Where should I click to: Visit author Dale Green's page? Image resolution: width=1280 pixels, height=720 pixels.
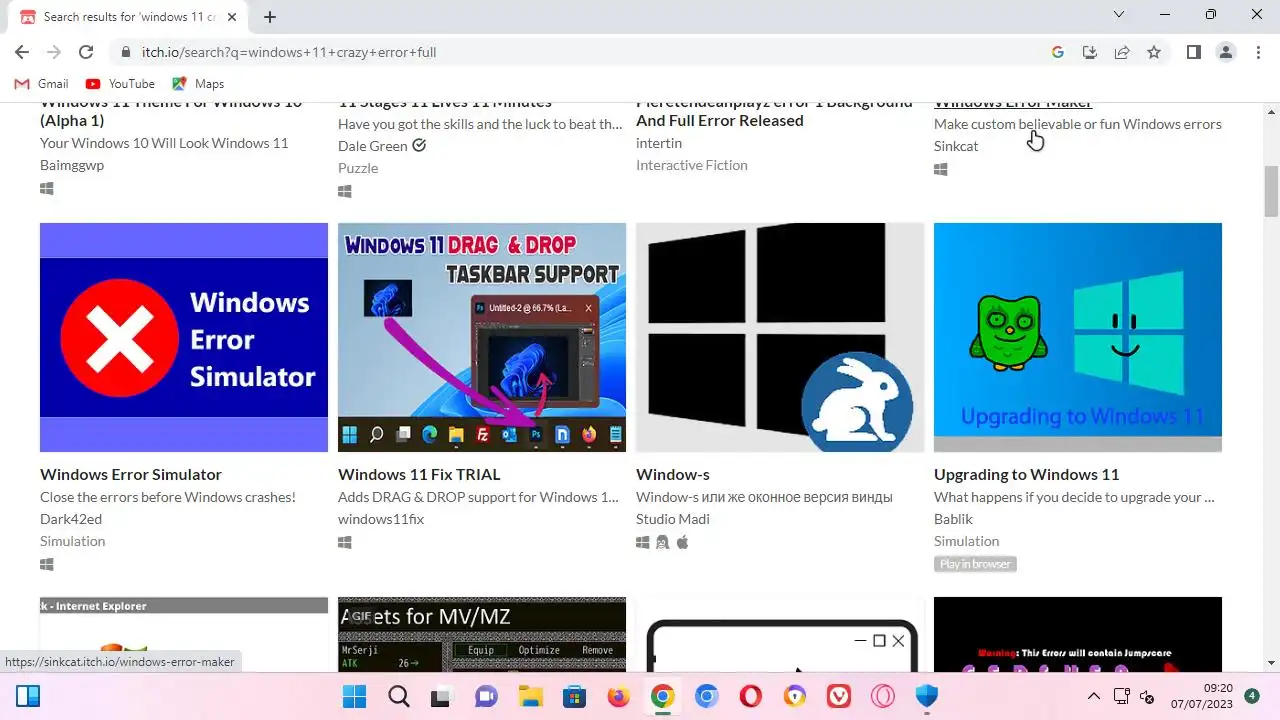(x=373, y=146)
